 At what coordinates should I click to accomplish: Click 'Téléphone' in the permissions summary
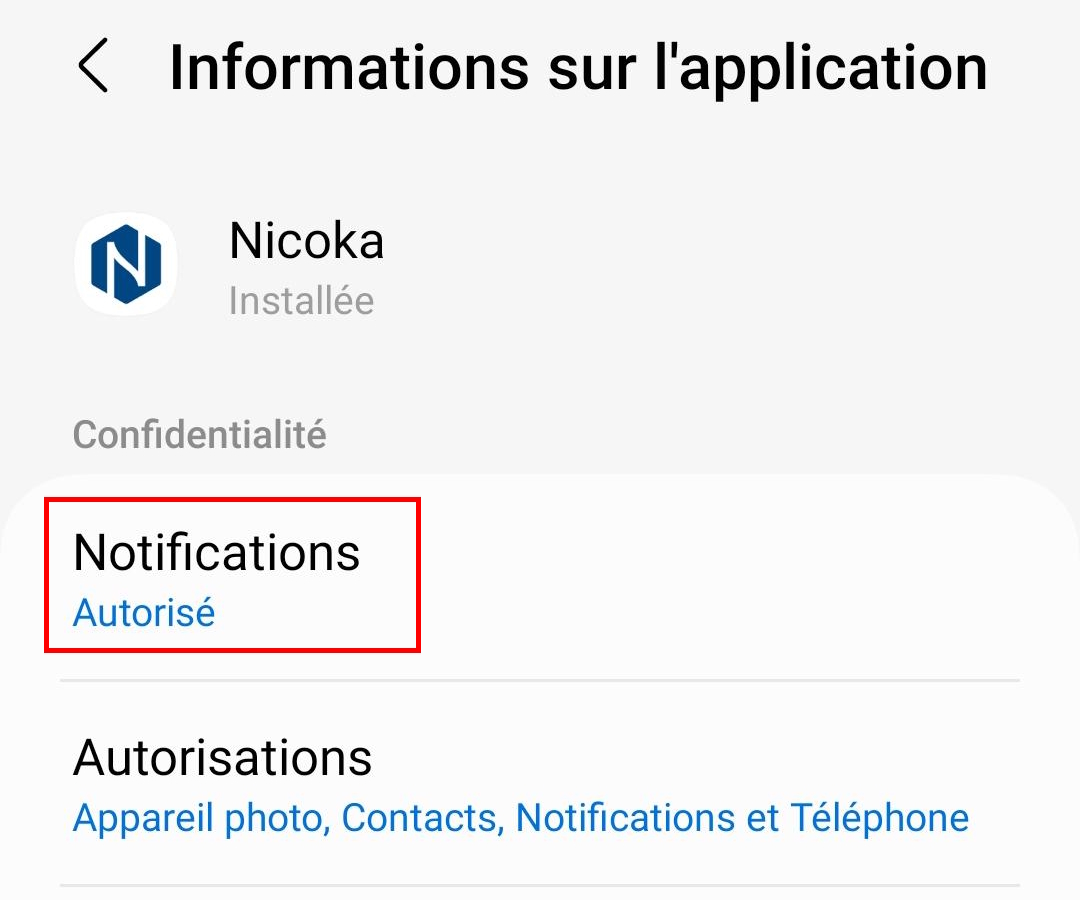[x=879, y=818]
